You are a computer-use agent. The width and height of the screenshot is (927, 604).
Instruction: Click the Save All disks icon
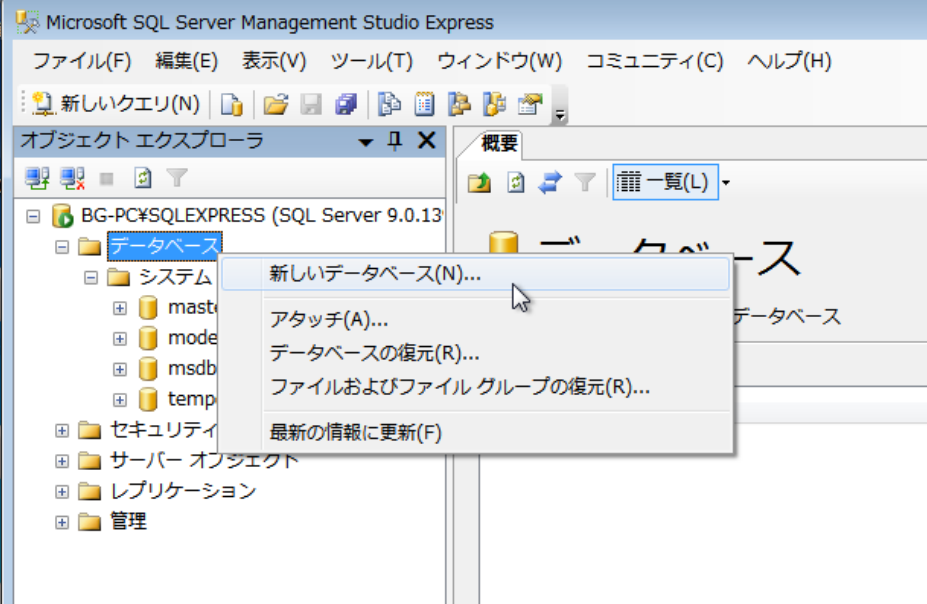[346, 104]
